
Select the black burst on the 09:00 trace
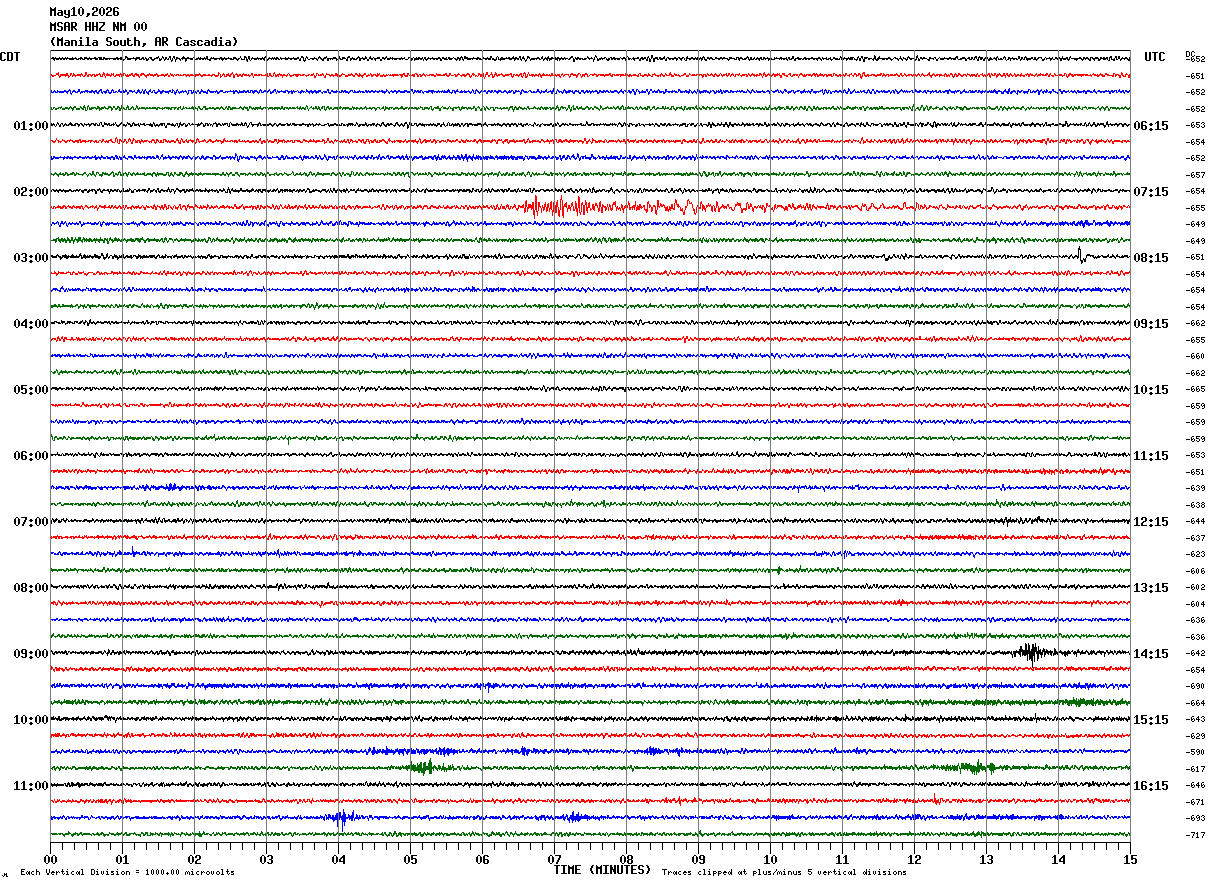pyautogui.click(x=1030, y=653)
